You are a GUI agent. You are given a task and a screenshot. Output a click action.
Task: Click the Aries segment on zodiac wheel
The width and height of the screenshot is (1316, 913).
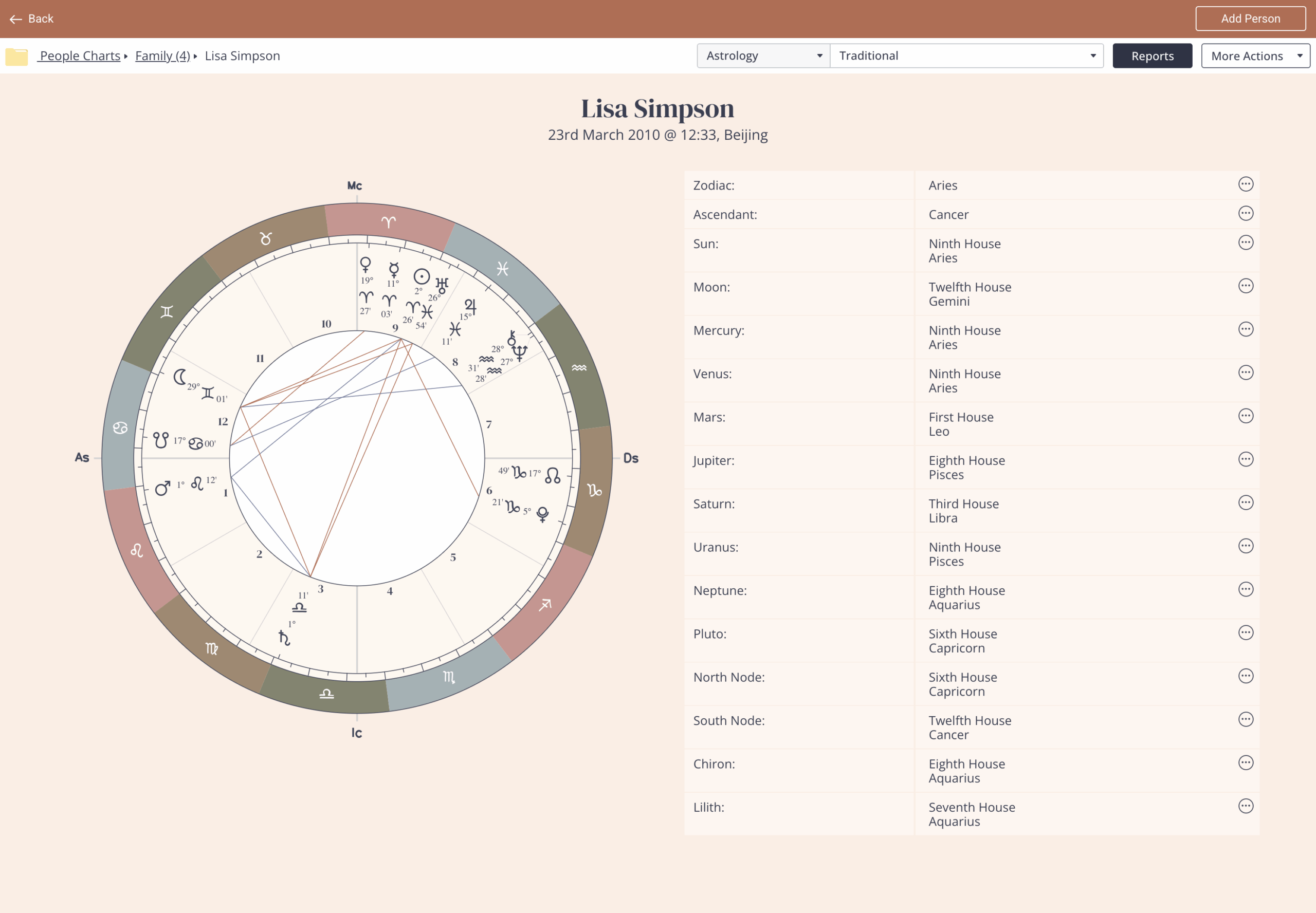(389, 222)
